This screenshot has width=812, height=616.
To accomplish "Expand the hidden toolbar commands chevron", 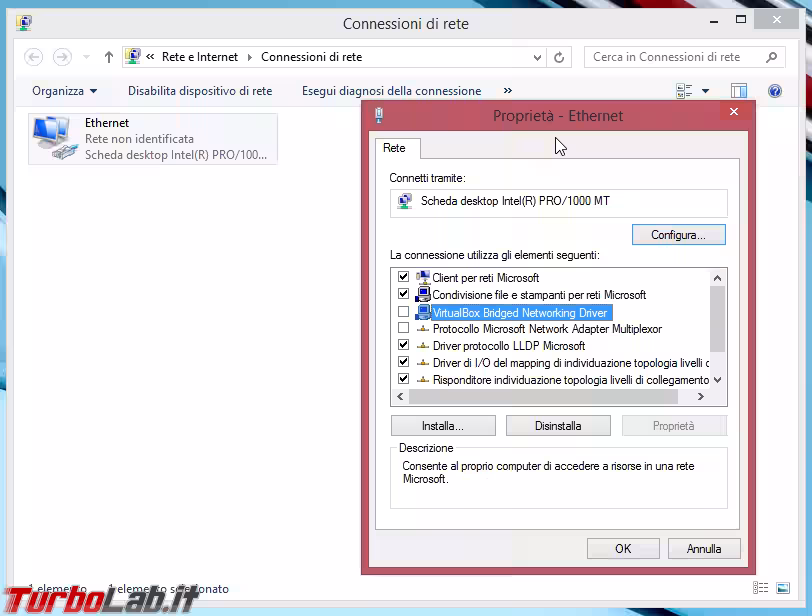I will [x=507, y=90].
